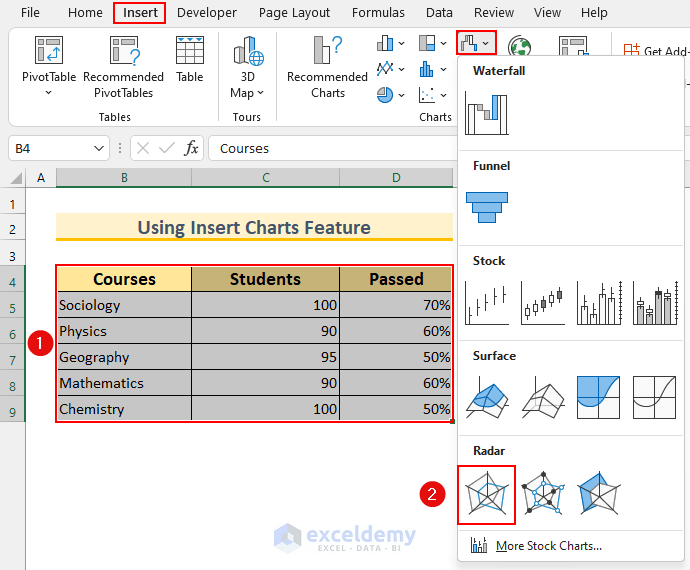The width and height of the screenshot is (690, 570).
Task: Click the Insert Hierarchy Chart icon
Action: (427, 43)
